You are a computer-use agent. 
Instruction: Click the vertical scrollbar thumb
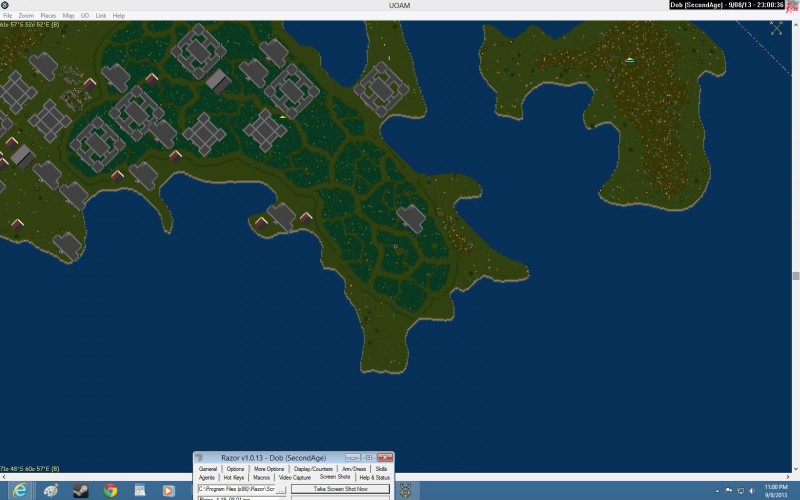pos(795,276)
